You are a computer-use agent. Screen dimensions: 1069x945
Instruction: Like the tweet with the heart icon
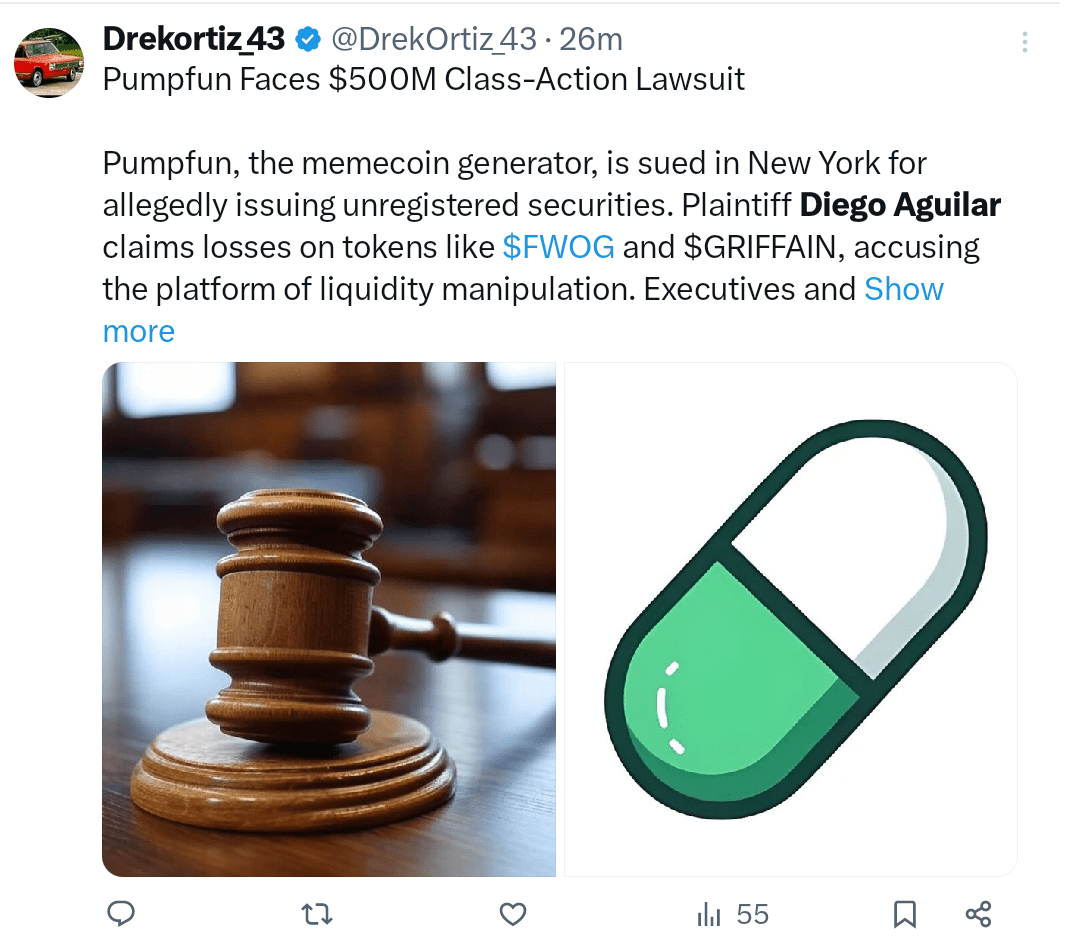point(513,914)
